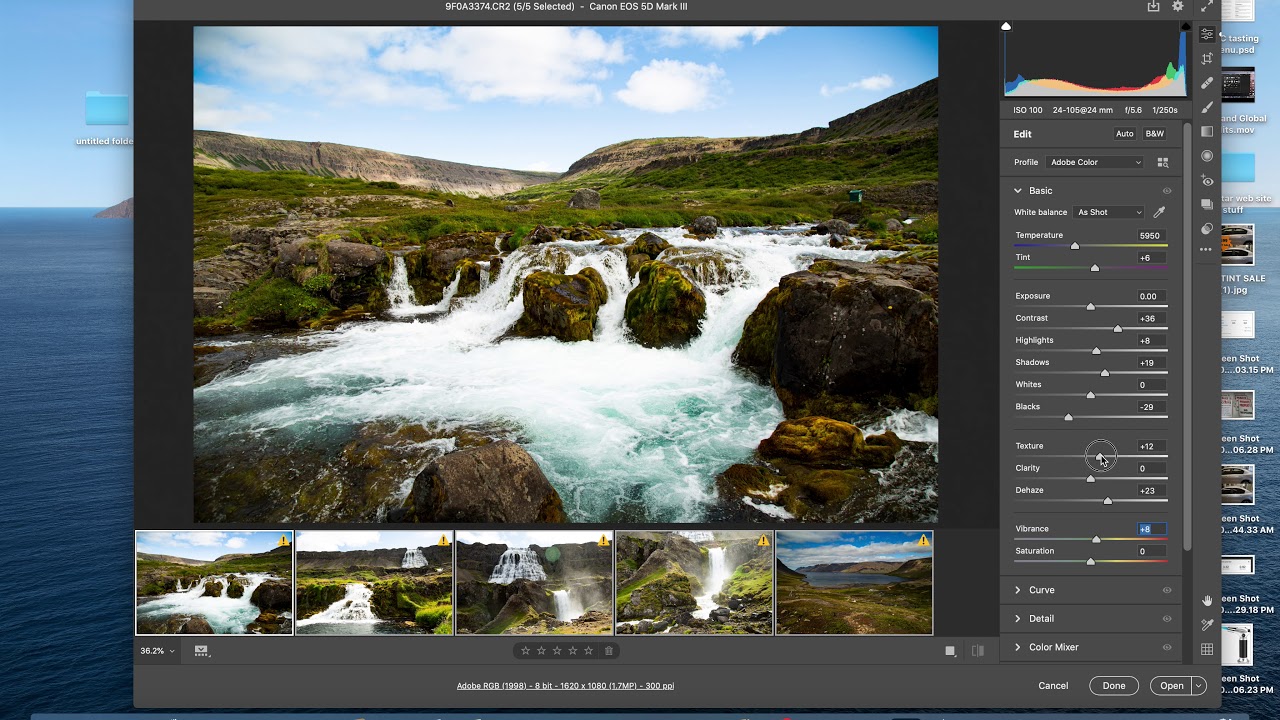
Task: Expand the Curve panel
Action: pos(1018,590)
